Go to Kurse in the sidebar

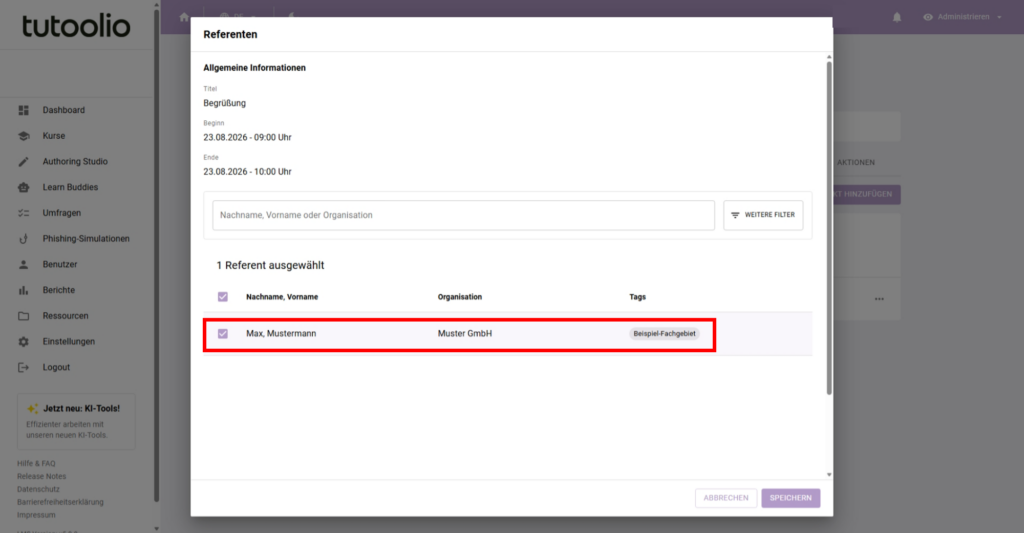(x=54, y=136)
